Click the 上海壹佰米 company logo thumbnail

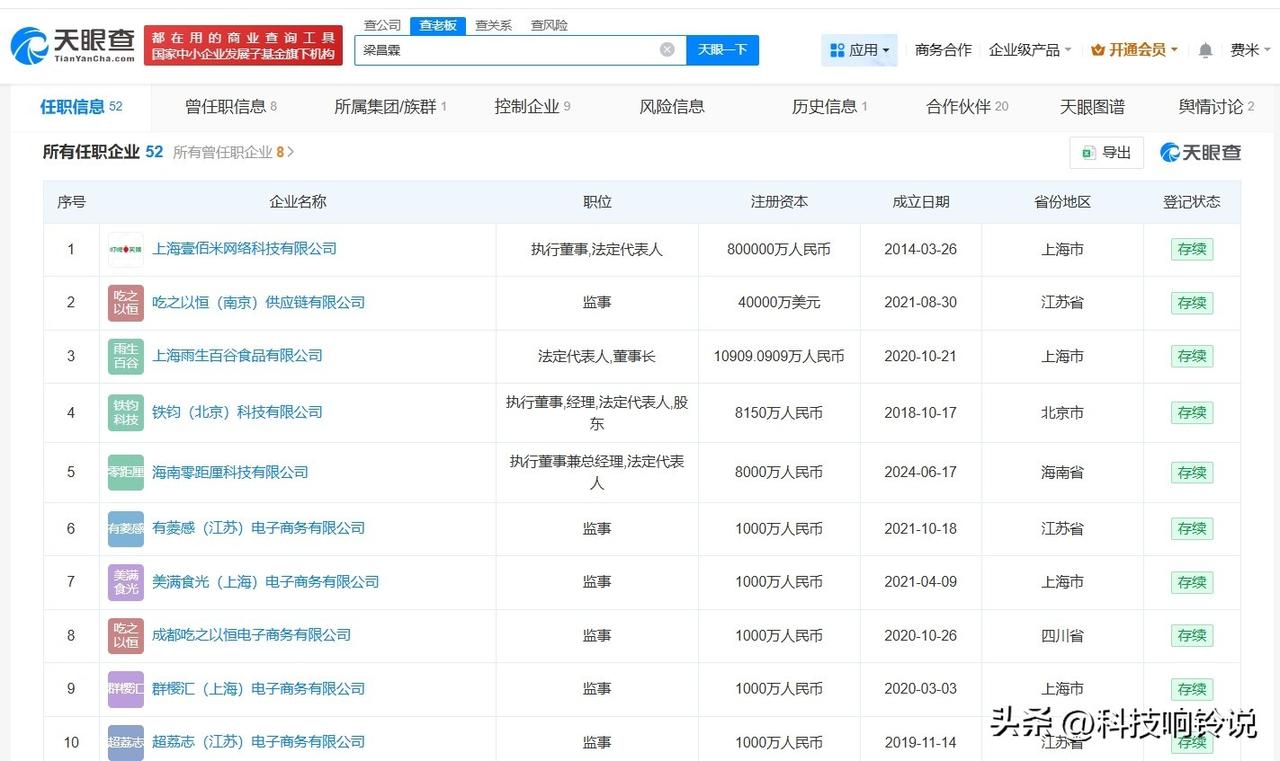coord(125,249)
